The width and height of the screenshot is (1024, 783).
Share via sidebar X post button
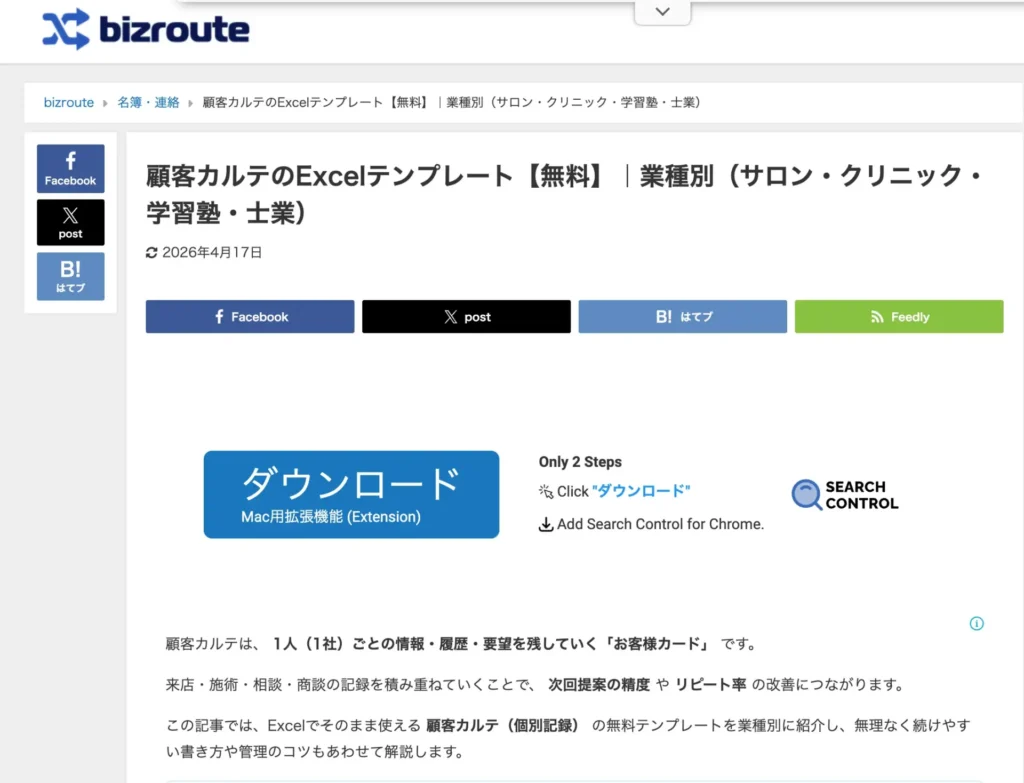pos(71,223)
